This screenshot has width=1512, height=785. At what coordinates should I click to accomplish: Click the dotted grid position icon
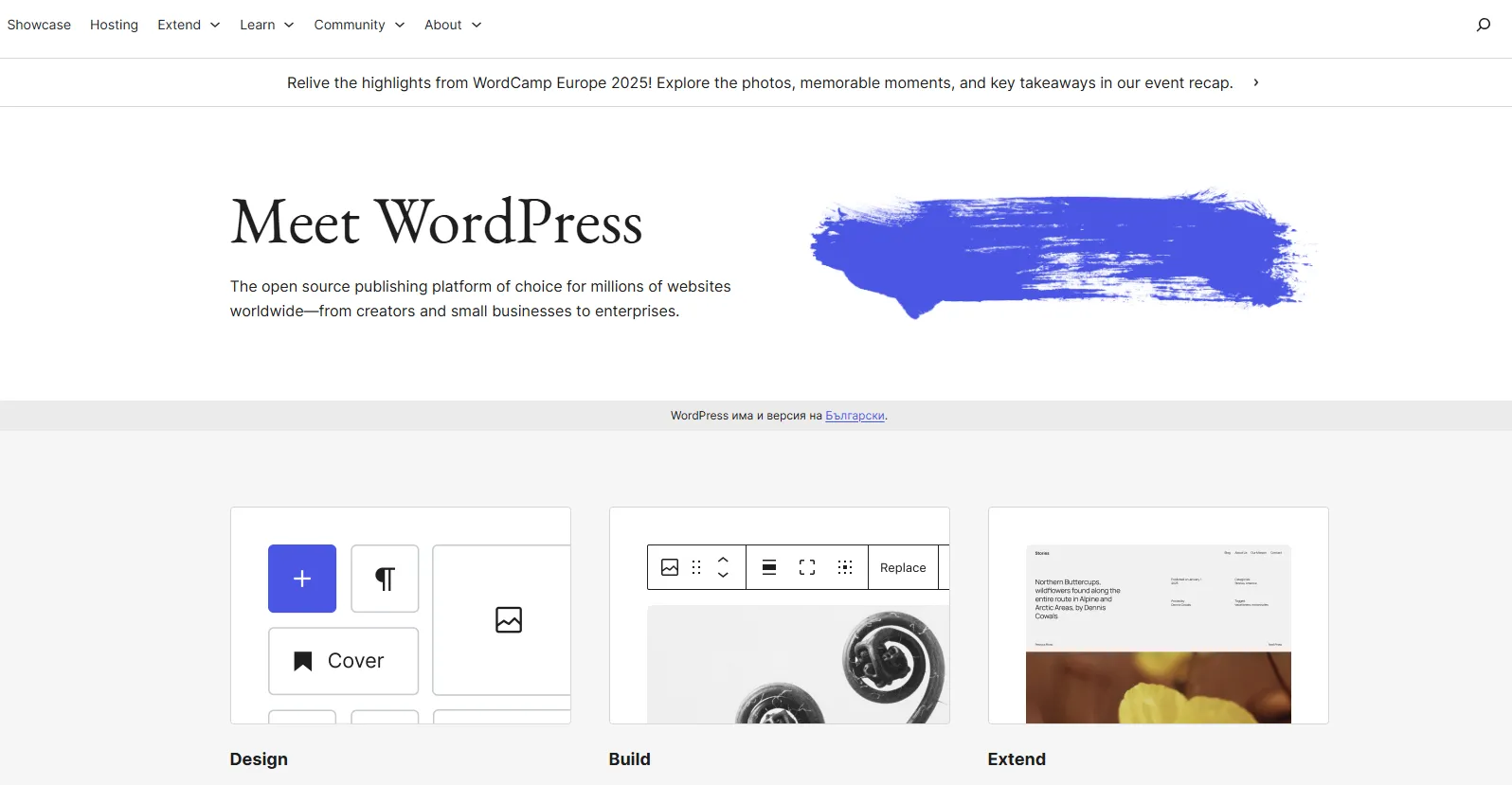845,567
